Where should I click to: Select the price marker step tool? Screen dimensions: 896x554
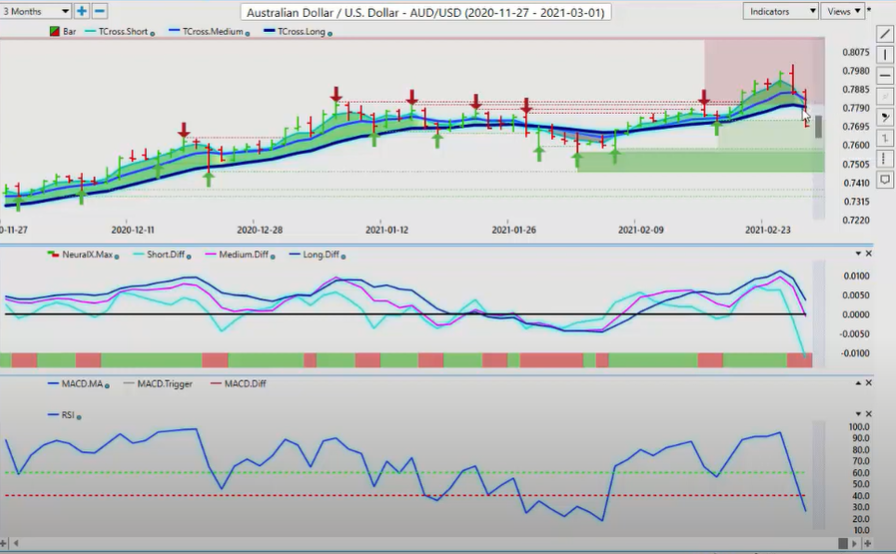(x=885, y=138)
